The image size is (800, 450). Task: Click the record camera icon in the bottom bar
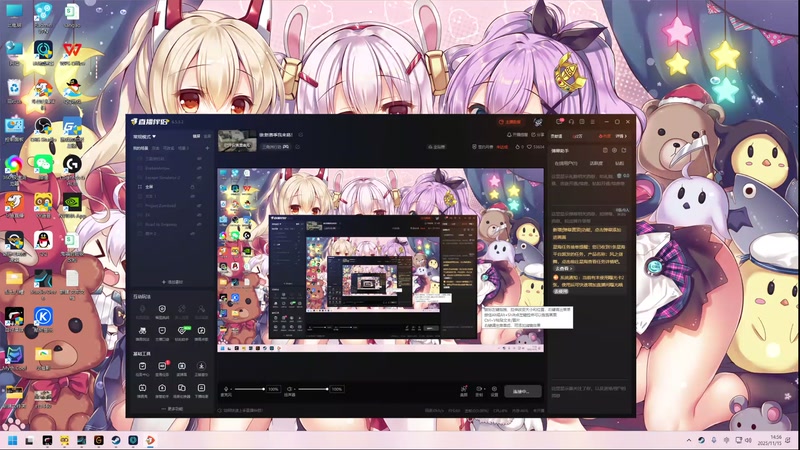[479, 389]
